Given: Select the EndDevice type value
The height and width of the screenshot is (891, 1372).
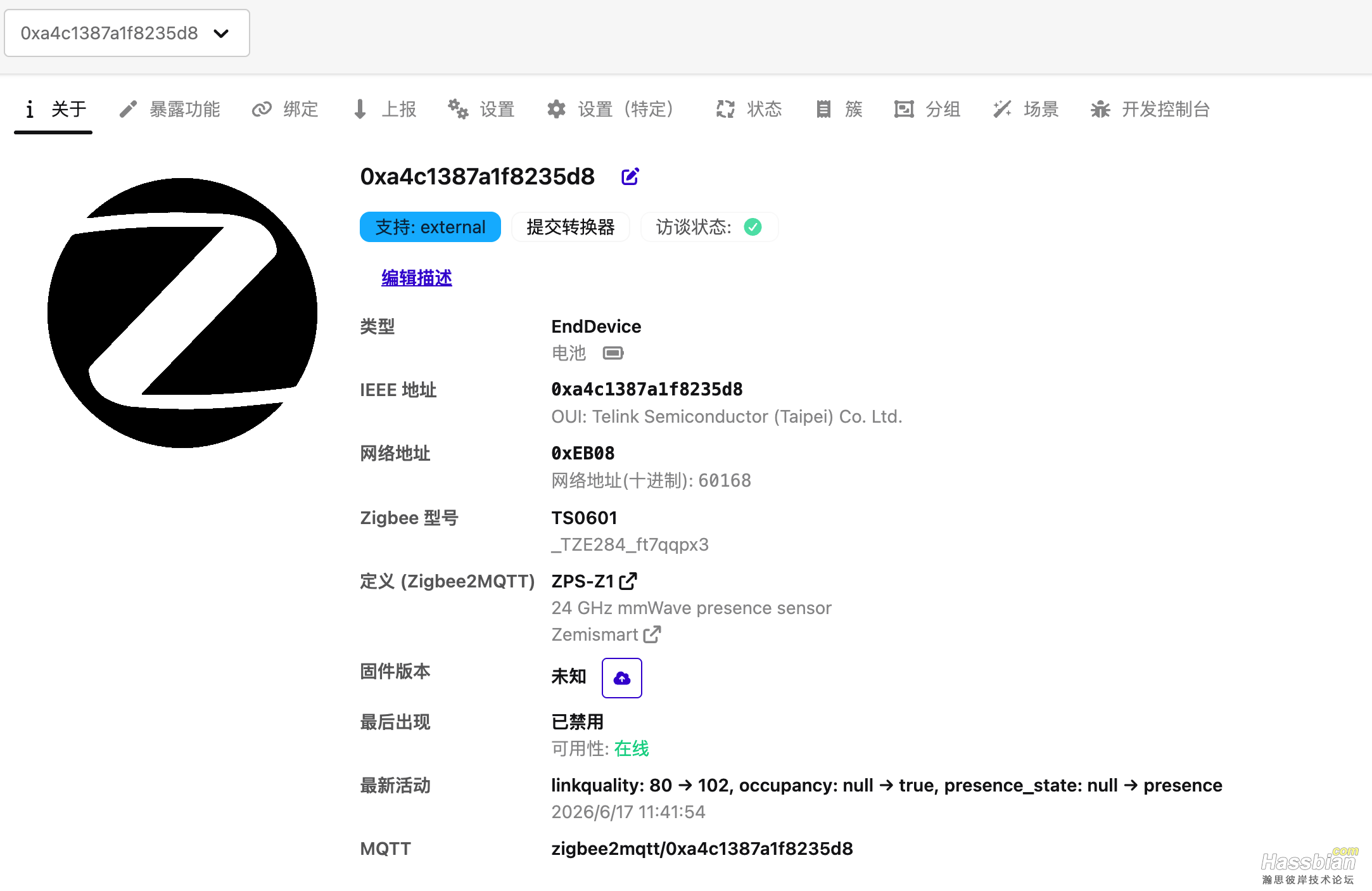Looking at the screenshot, I should pos(596,326).
